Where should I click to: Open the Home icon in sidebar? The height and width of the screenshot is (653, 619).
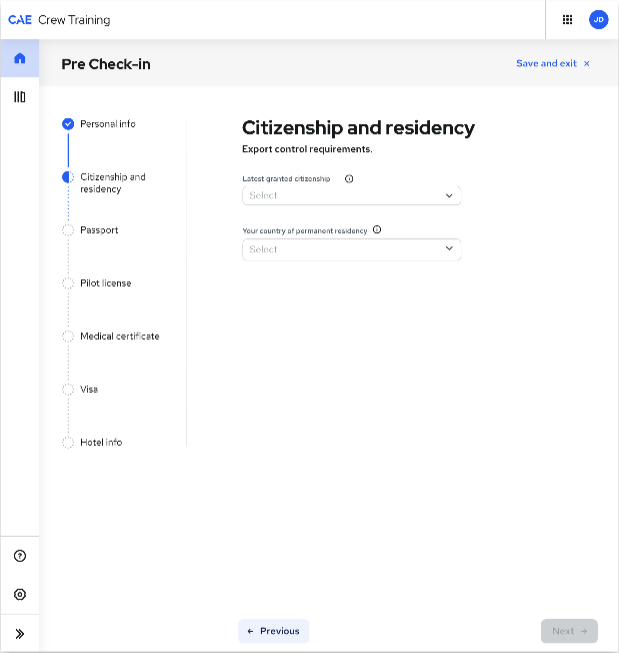click(x=20, y=58)
